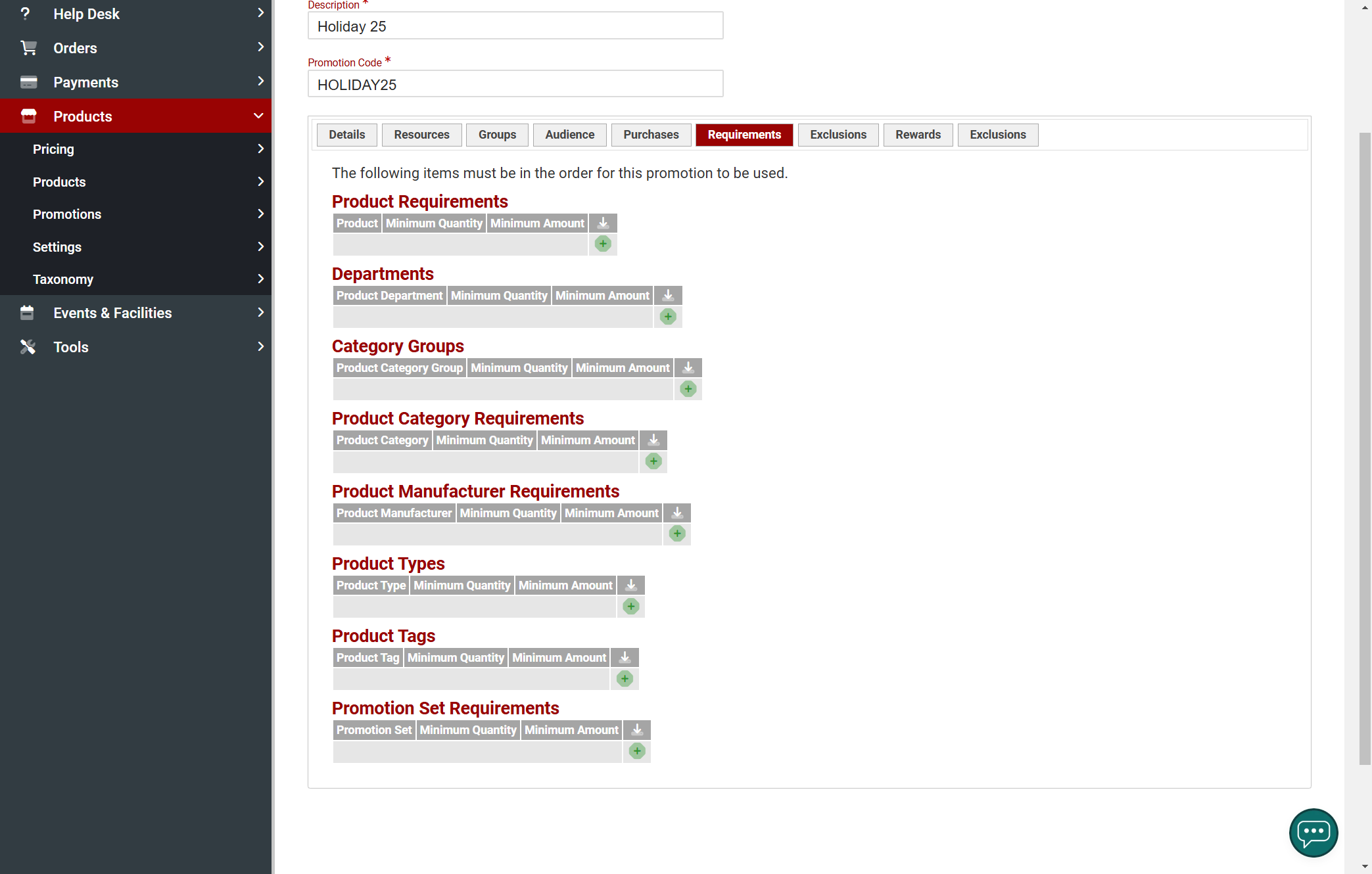
Task: Click download icon in Product Category header
Action: click(x=653, y=440)
